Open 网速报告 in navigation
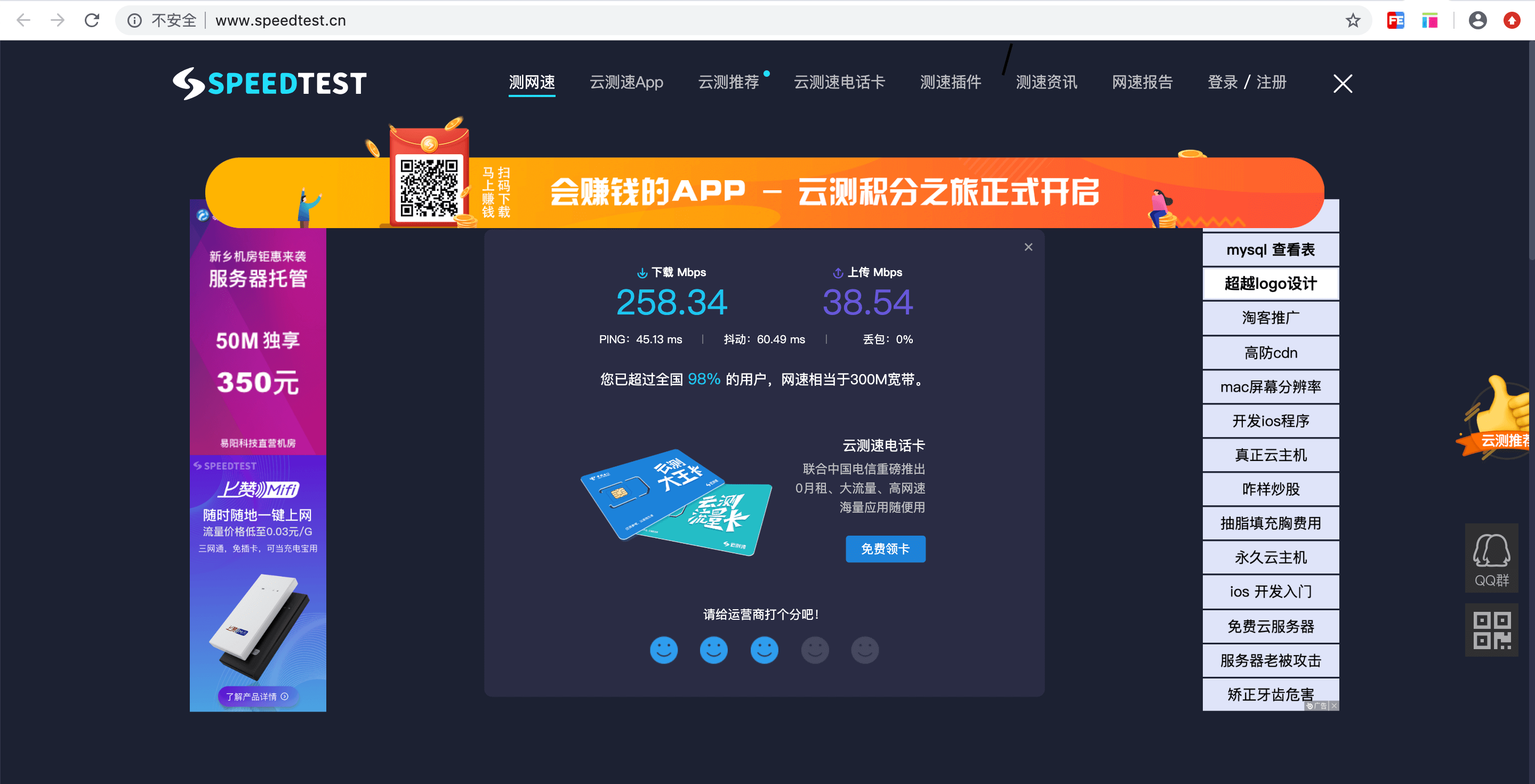Viewport: 1535px width, 784px height. tap(1142, 82)
